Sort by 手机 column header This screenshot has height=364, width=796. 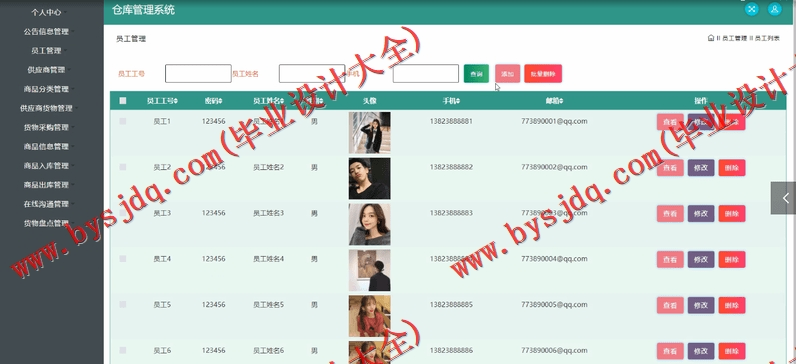[x=451, y=101]
